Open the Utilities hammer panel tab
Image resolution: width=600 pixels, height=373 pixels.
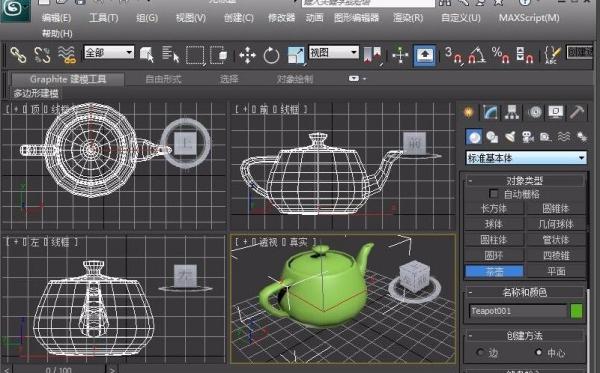[577, 112]
